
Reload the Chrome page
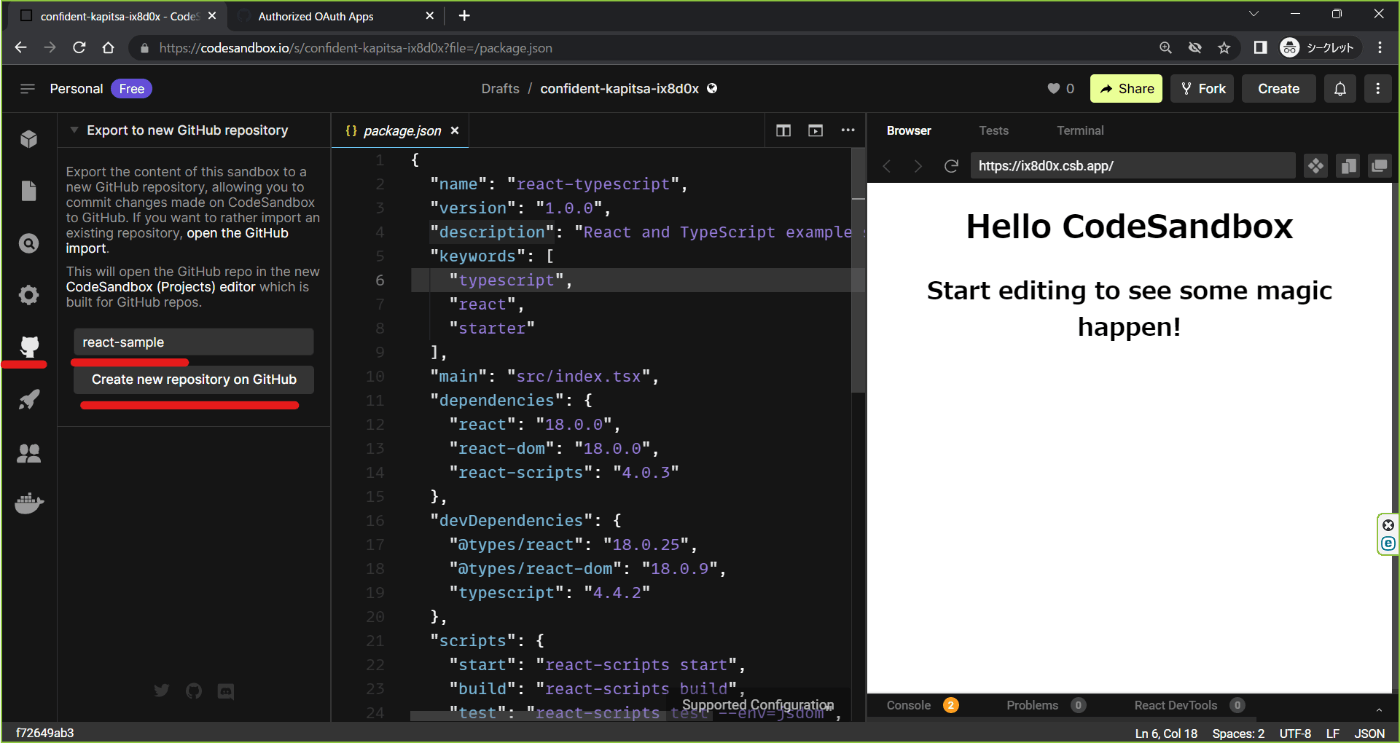click(x=79, y=47)
